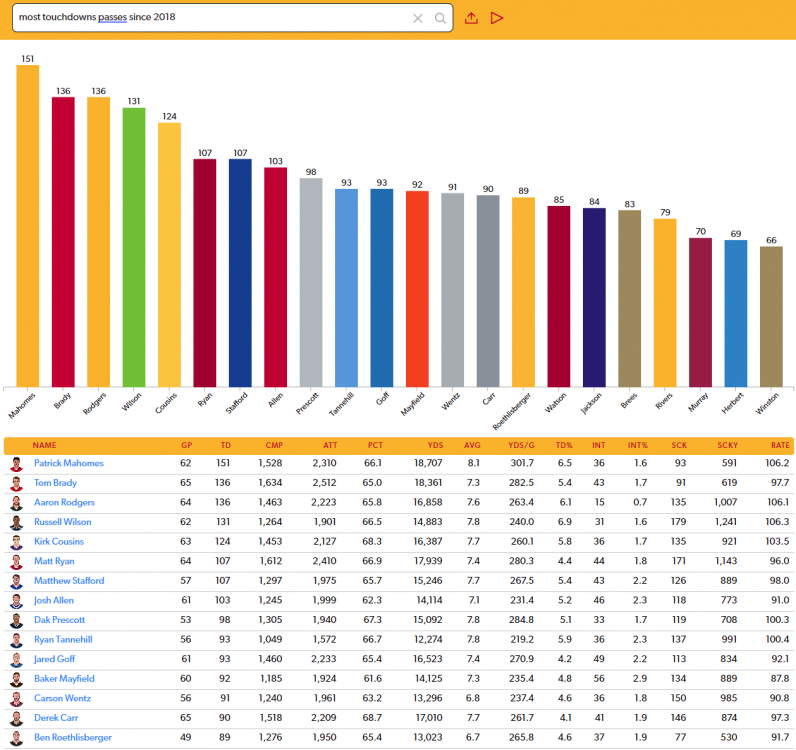The image size is (796, 750).
Task: Click the INT% column header
Action: click(x=638, y=445)
